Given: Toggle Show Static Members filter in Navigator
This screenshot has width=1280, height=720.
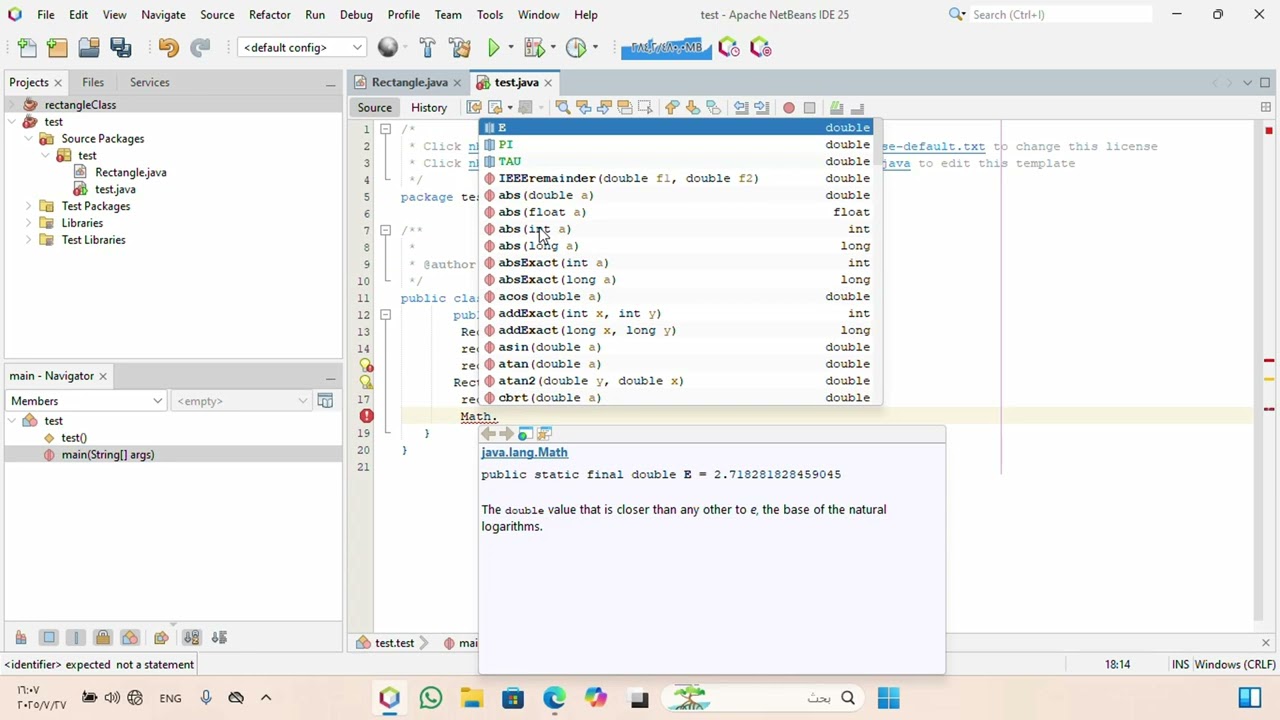Looking at the screenshot, I should pos(76,638).
